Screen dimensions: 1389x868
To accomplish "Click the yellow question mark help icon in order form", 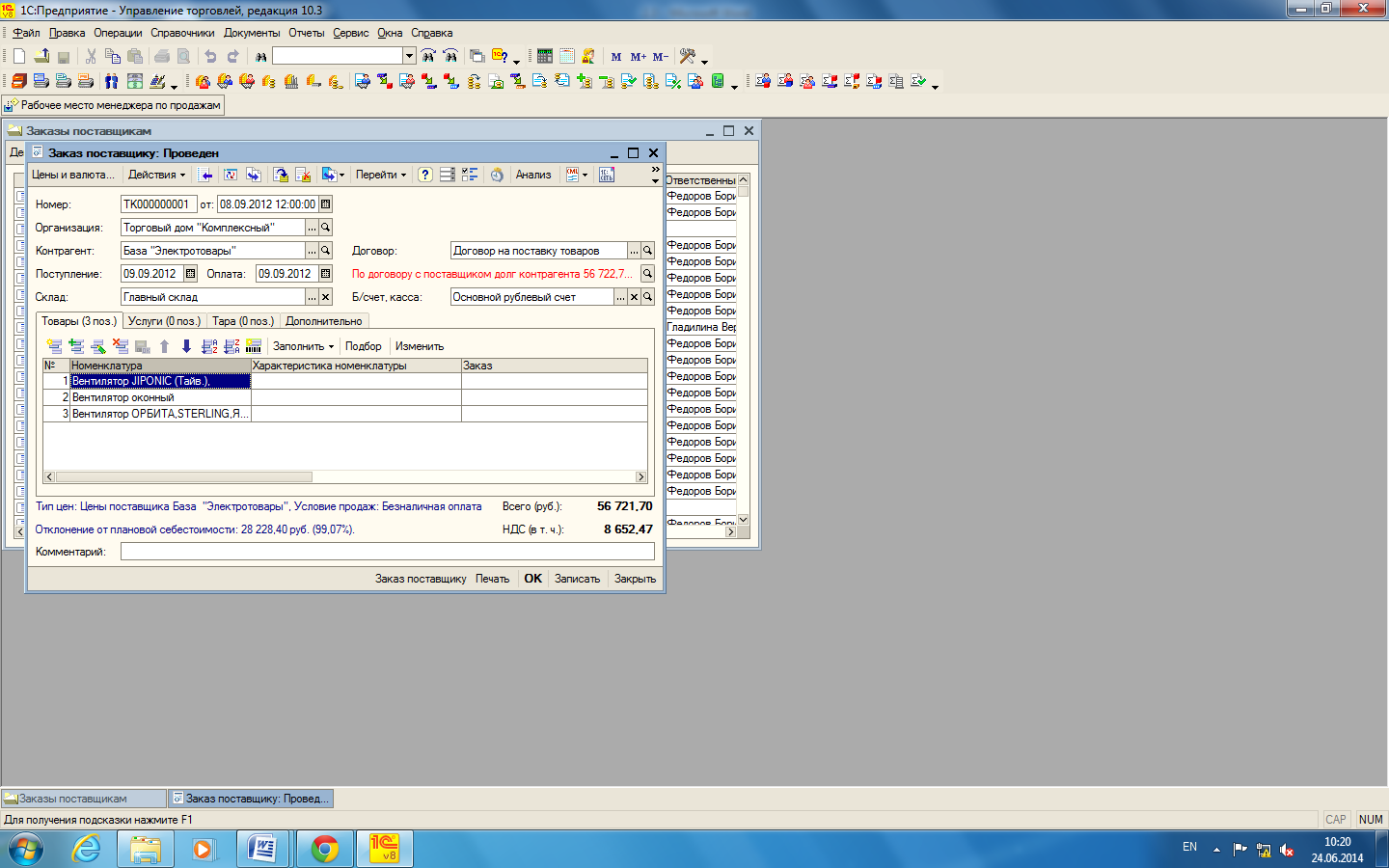I will [425, 175].
